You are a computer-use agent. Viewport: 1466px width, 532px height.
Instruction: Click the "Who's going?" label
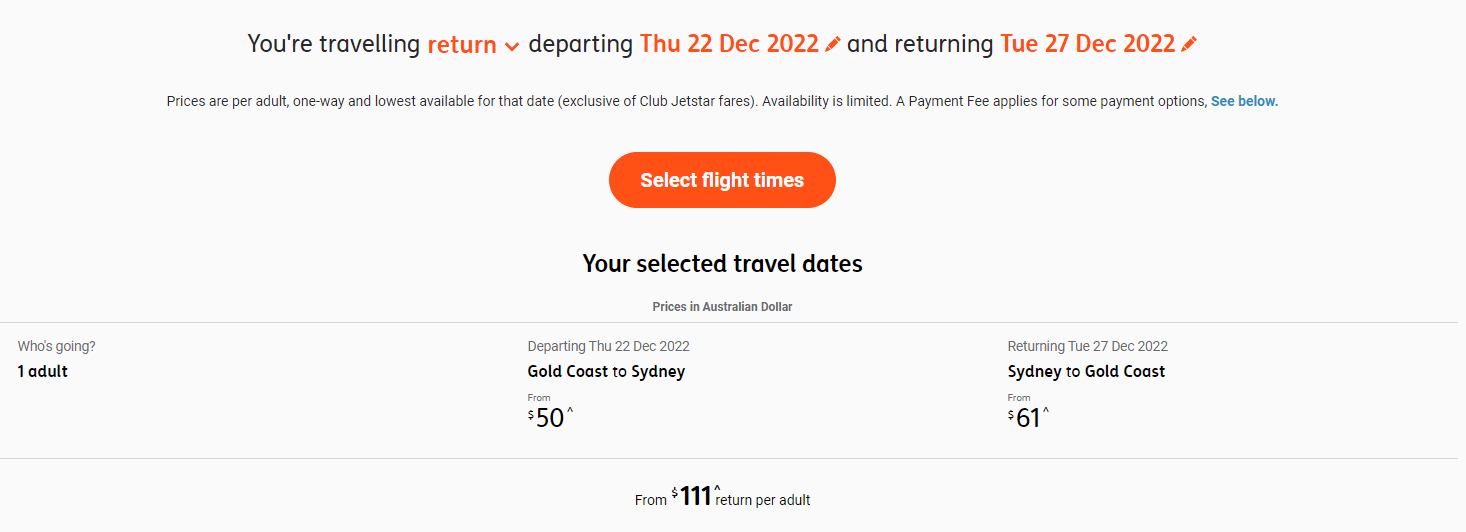click(x=57, y=346)
